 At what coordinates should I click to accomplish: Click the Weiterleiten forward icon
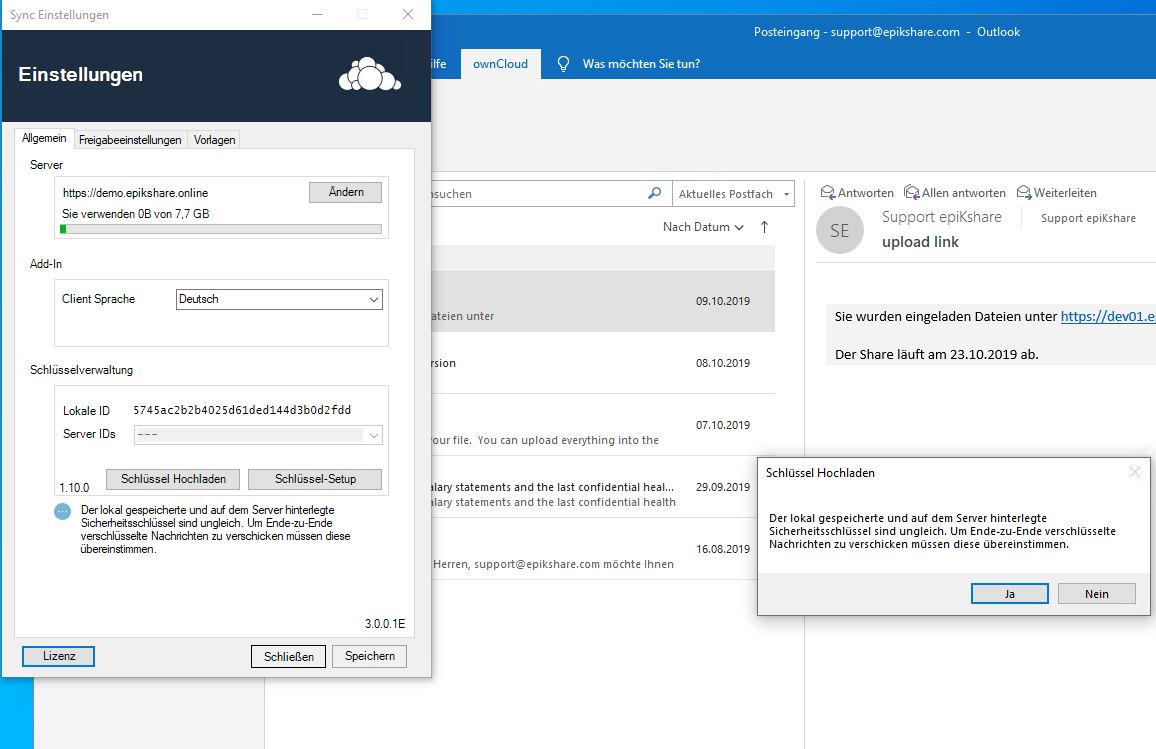[1024, 192]
